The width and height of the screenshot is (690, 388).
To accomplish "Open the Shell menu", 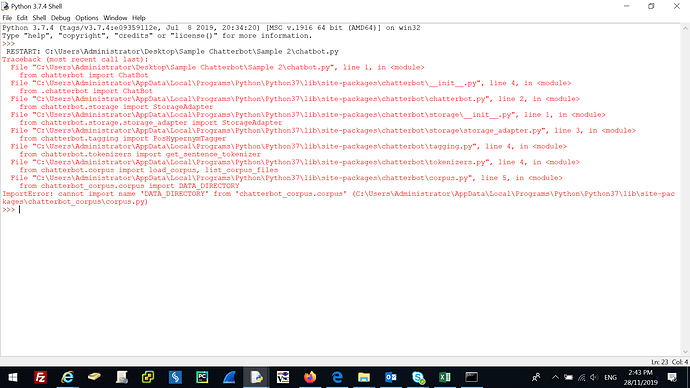I will point(39,18).
